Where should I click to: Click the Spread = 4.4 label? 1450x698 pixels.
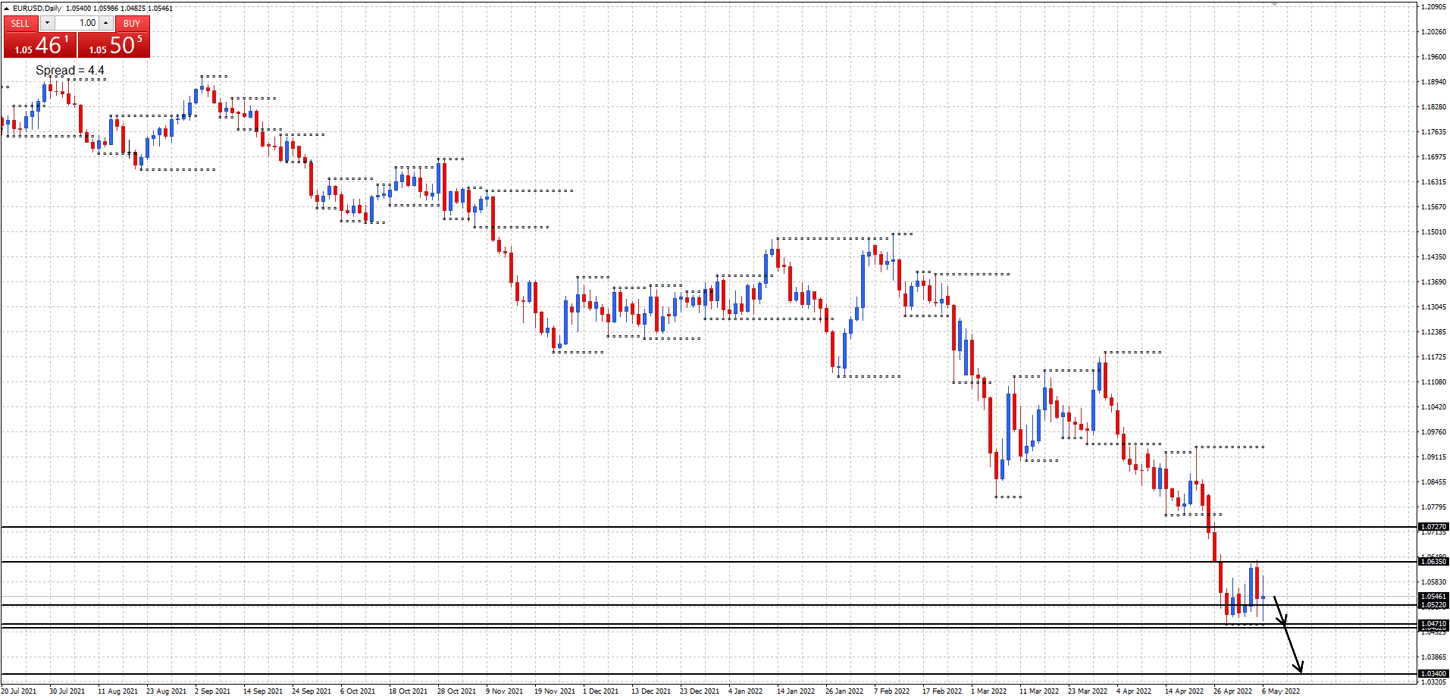click(70, 71)
